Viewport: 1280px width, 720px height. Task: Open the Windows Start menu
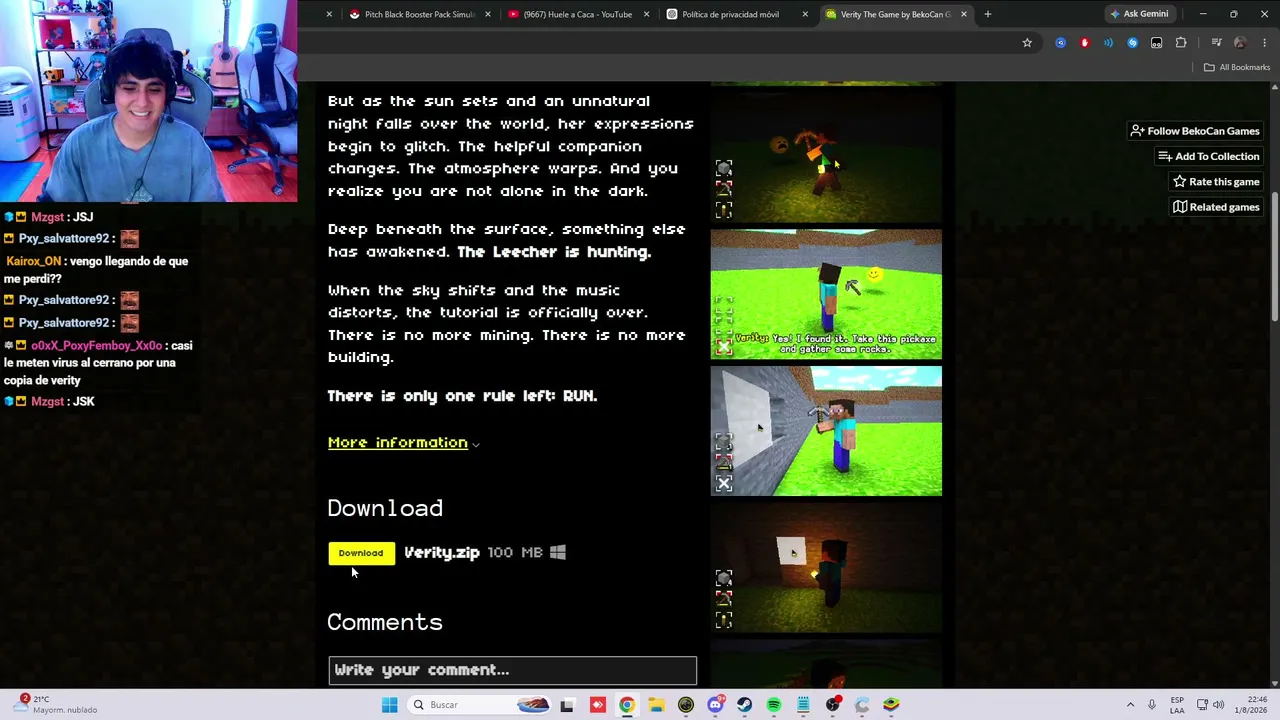[389, 705]
